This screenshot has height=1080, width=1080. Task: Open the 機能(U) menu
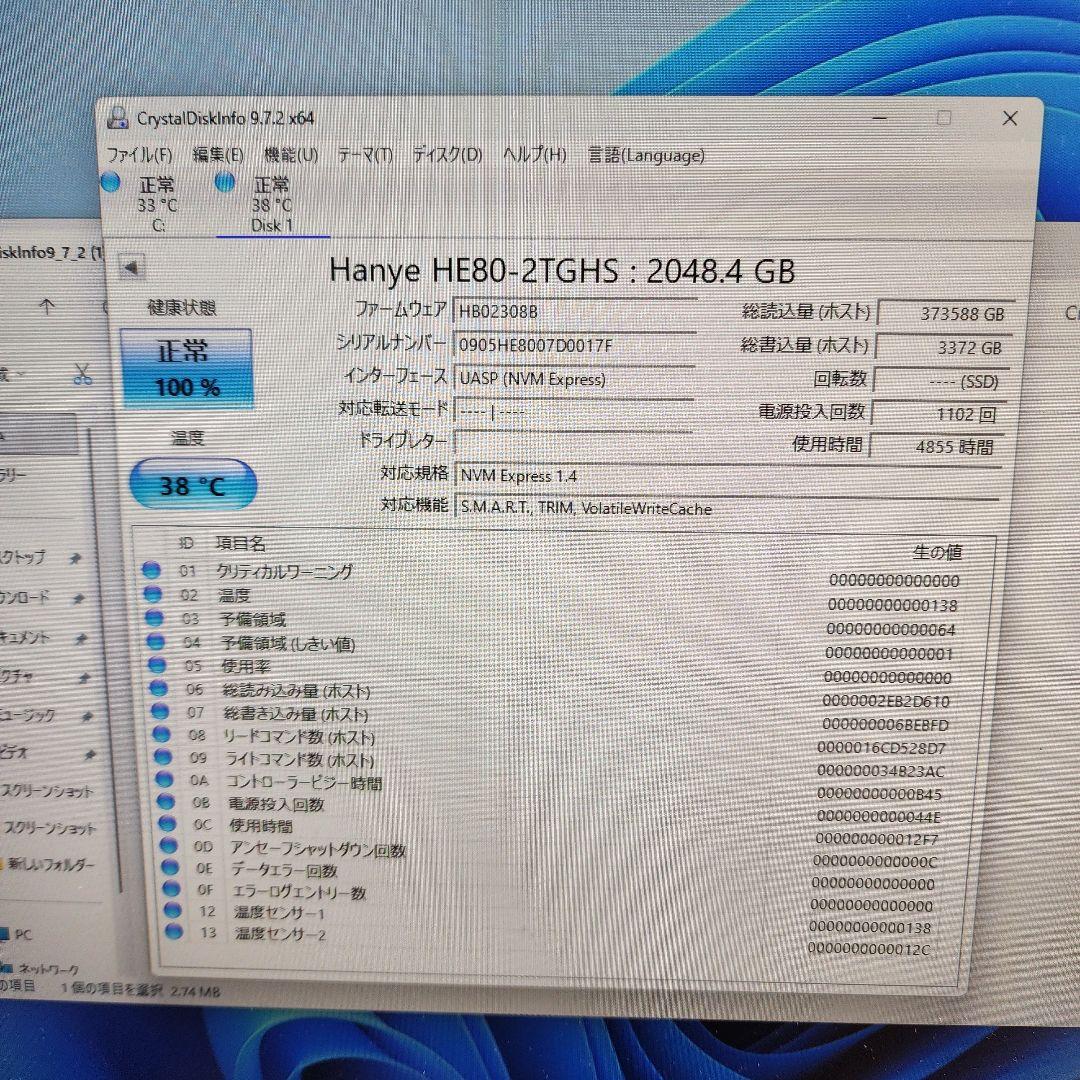(x=291, y=155)
